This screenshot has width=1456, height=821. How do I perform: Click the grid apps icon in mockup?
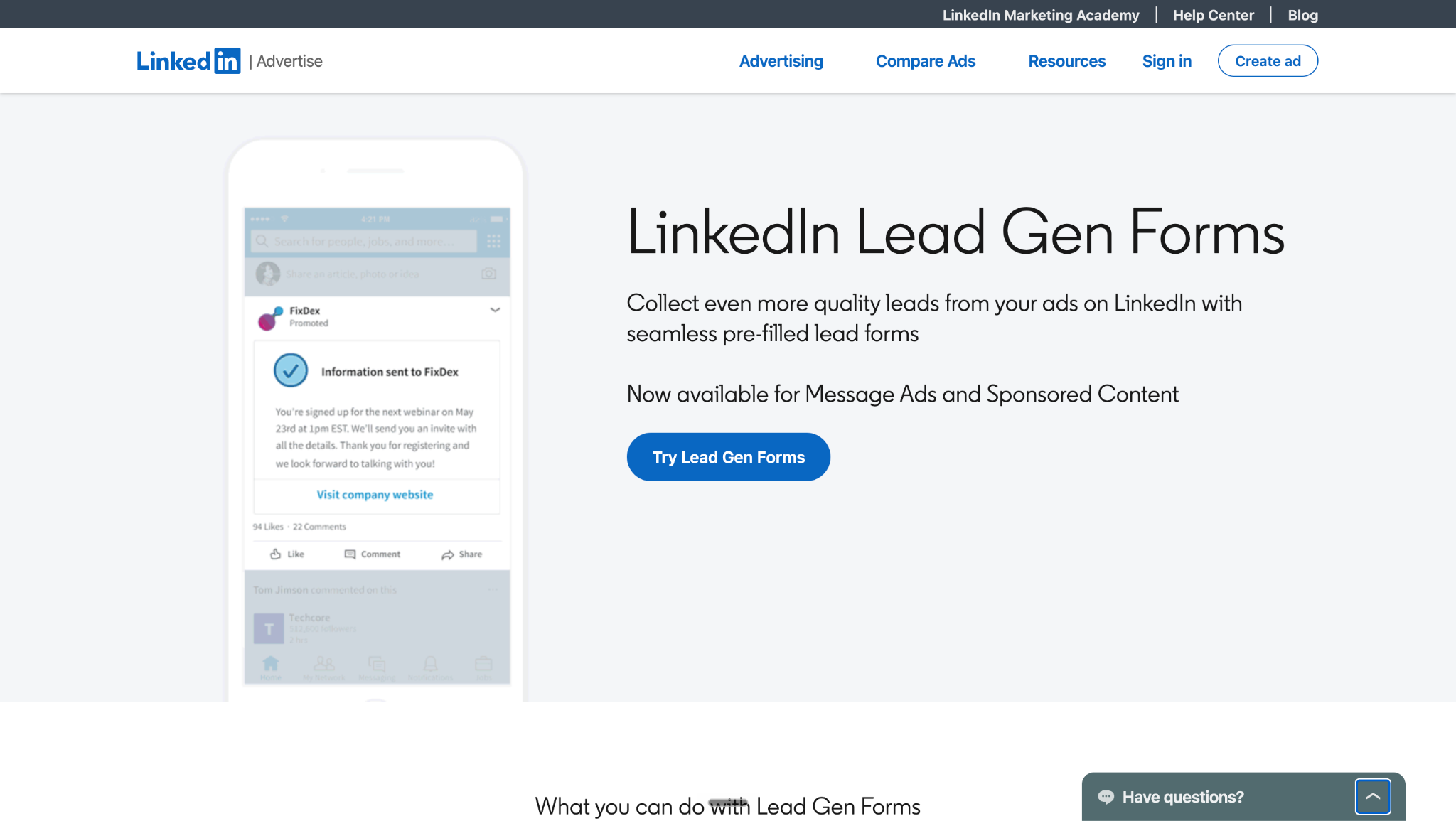[494, 242]
